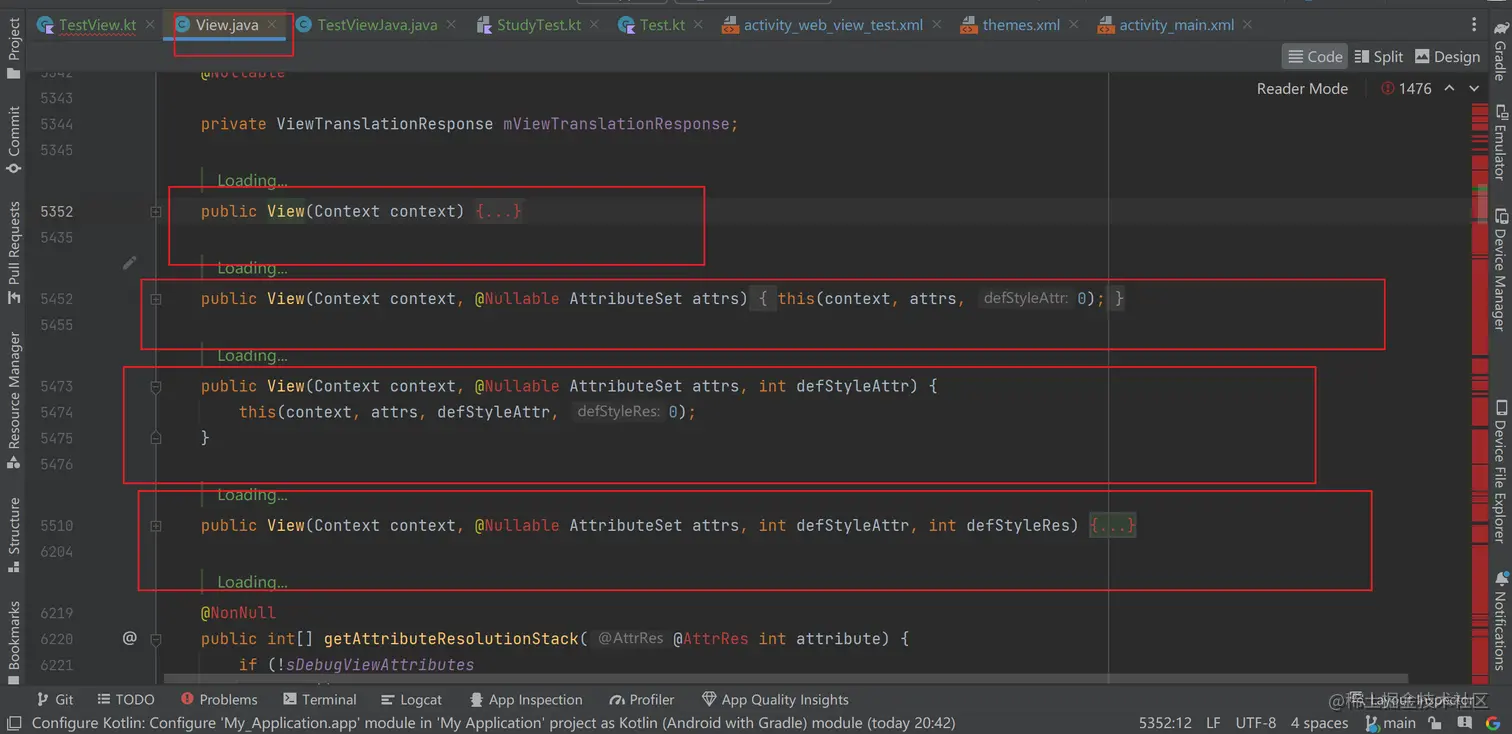The height and width of the screenshot is (734, 1512).
Task: Switch the editor to Split mode
Action: coord(1379,56)
